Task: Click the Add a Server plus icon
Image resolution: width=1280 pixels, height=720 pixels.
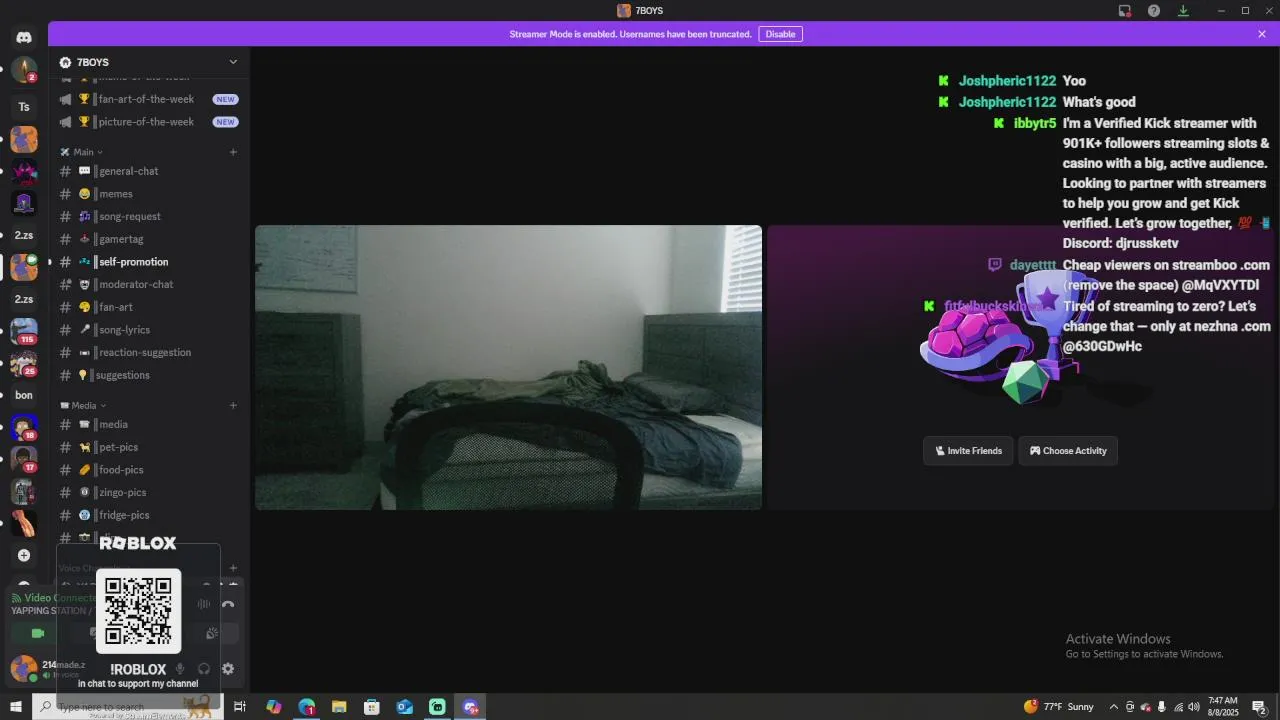Action: point(24,555)
